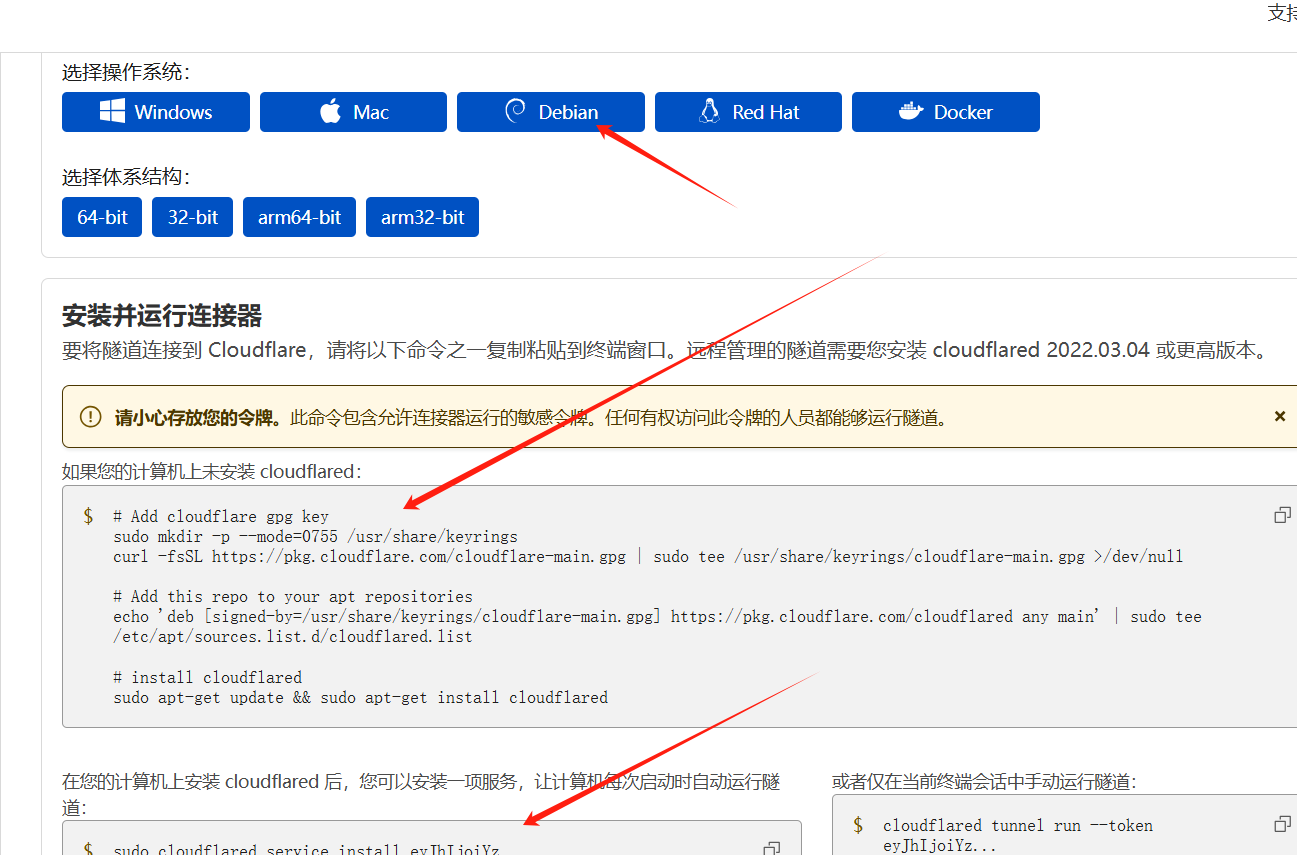Choose the Docker environment button

coord(946,112)
